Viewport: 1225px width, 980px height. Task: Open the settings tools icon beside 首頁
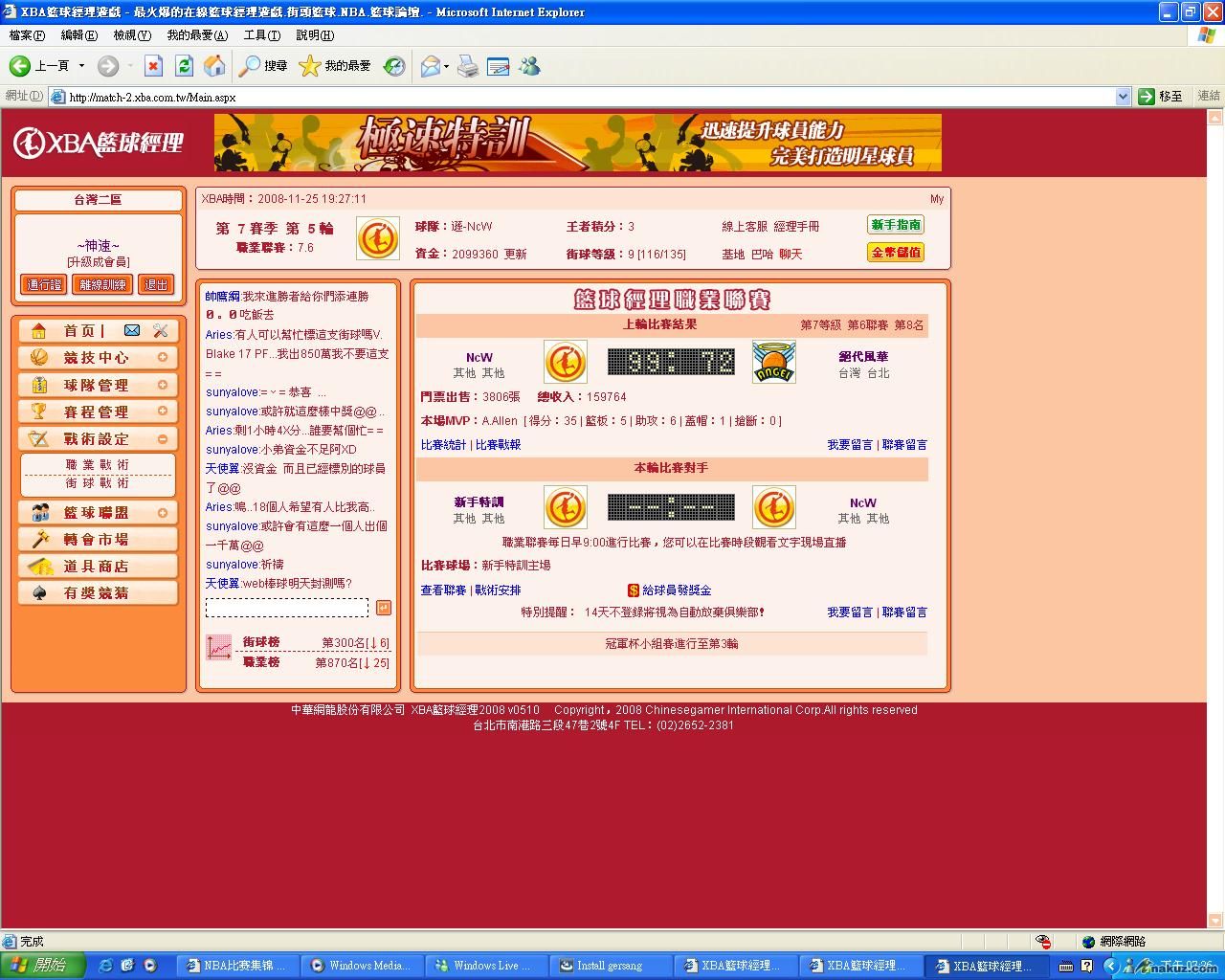[x=160, y=331]
